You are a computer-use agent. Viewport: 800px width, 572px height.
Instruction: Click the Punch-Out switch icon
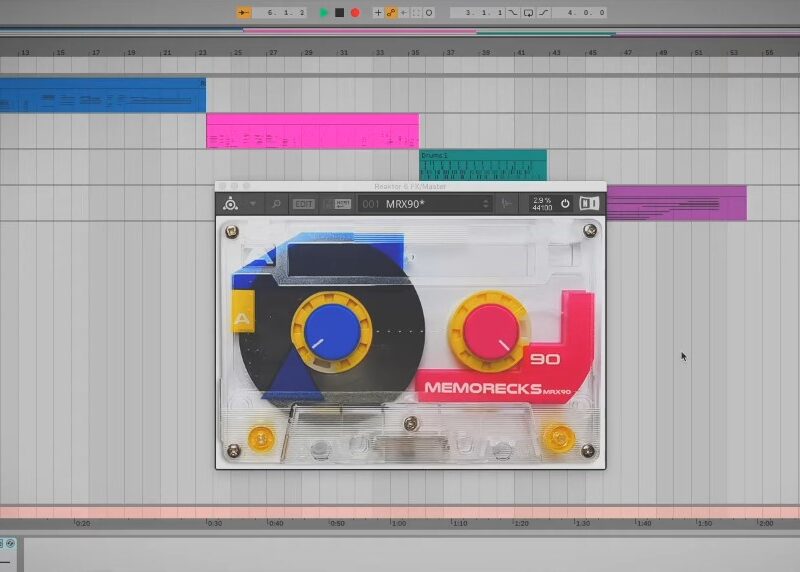click(543, 13)
